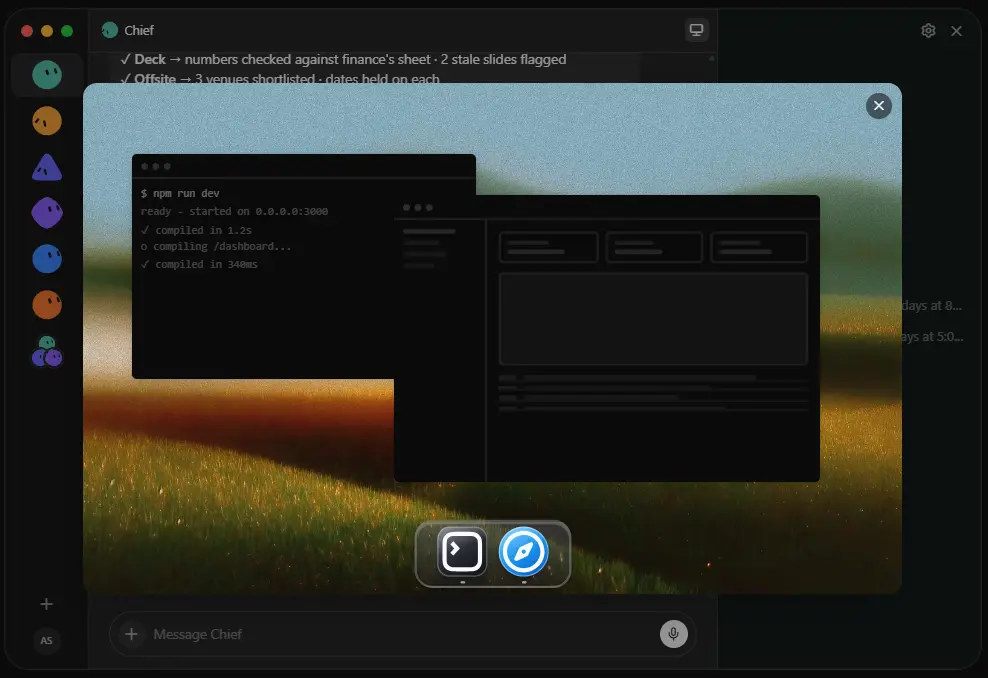Select the blue round agent avatar

pyautogui.click(x=47, y=259)
